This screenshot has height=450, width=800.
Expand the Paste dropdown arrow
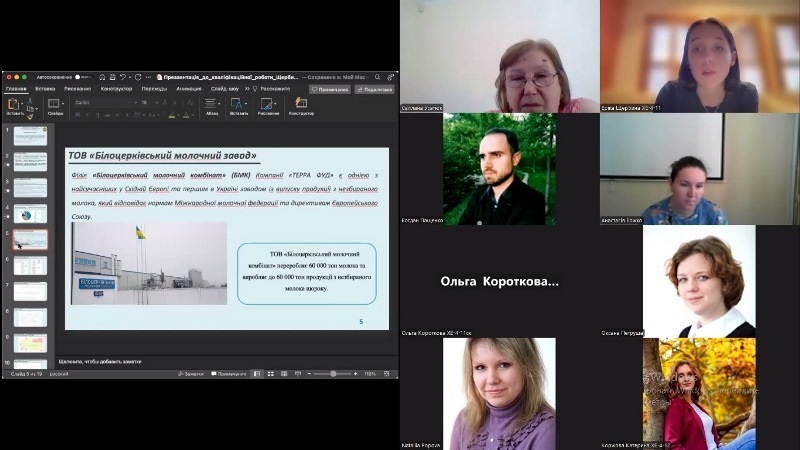[22, 104]
